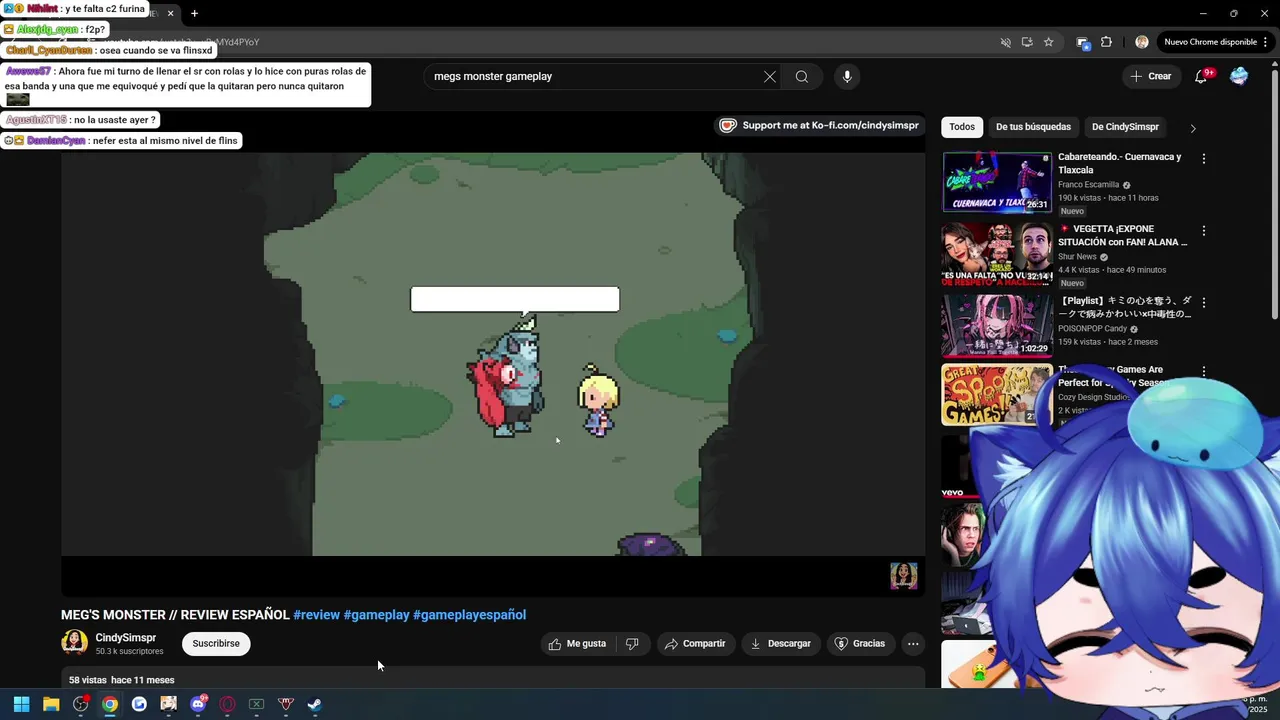Open Cabareteando Cuernavaca y Tlaxcala thumbnail
This screenshot has width=1280, height=720.
tap(997, 182)
